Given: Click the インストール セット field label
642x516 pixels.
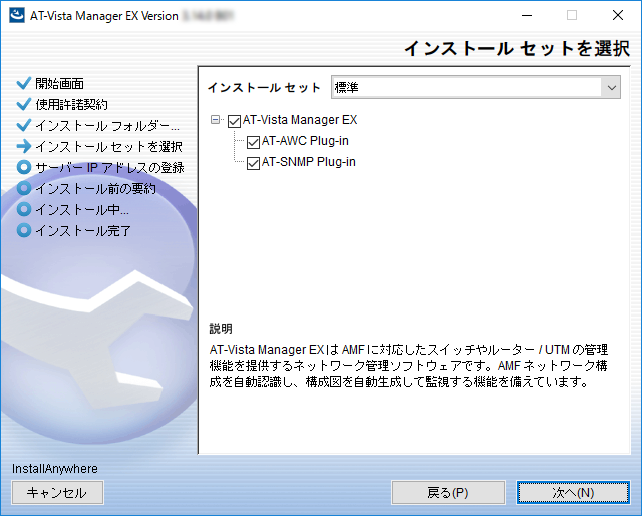Looking at the screenshot, I should point(264,88).
